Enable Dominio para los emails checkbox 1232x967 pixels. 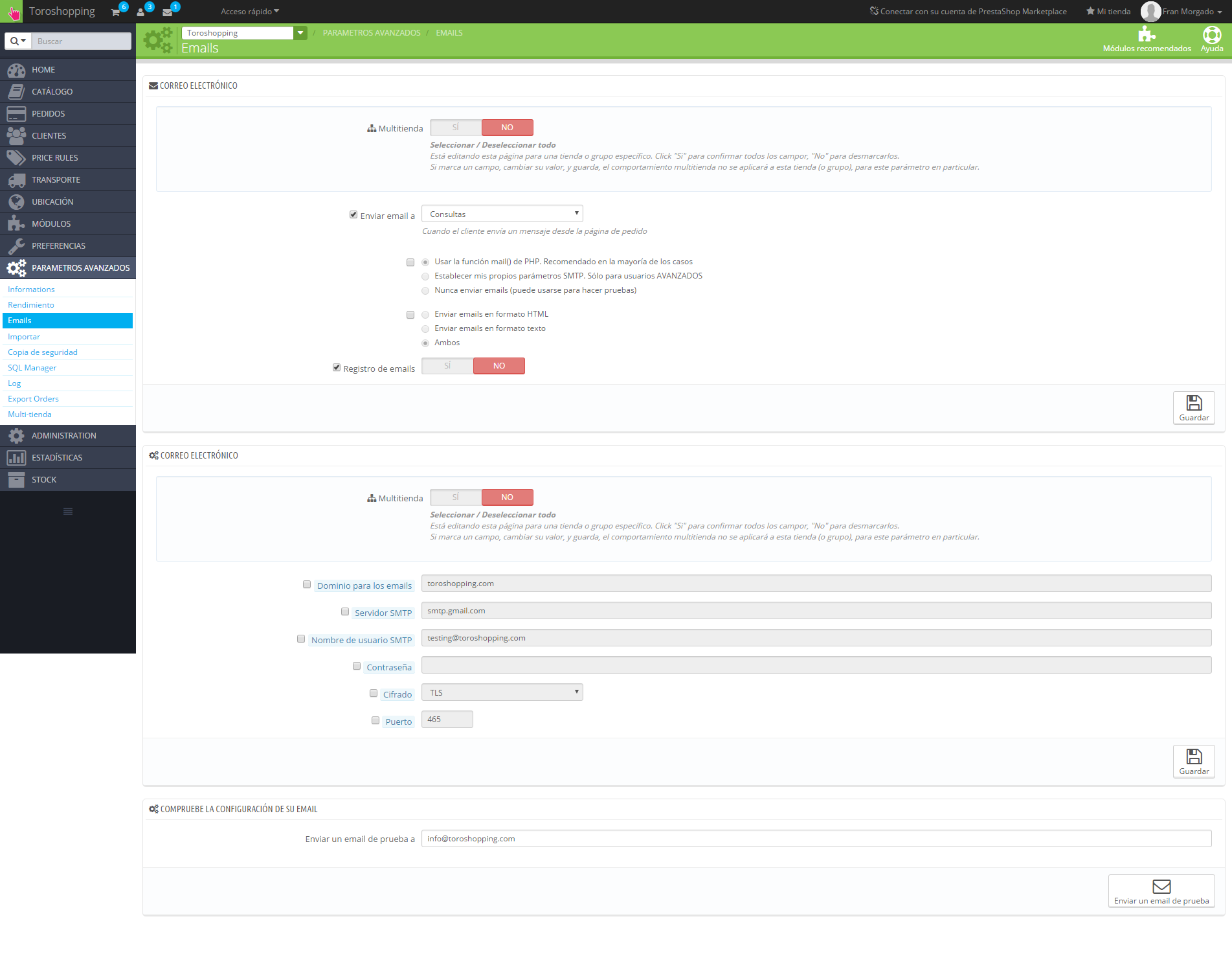pos(307,584)
